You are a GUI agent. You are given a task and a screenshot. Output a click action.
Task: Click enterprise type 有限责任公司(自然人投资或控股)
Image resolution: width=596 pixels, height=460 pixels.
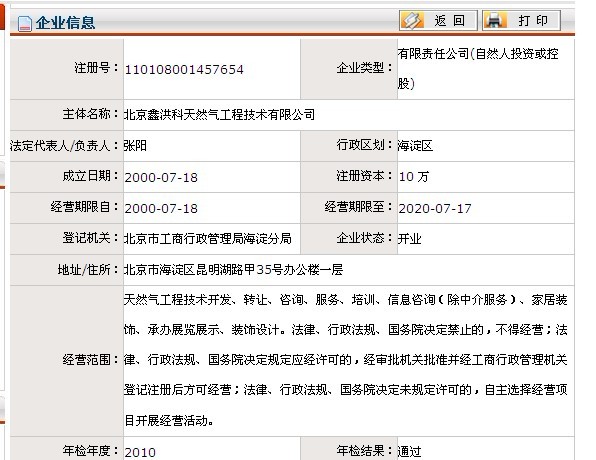[x=478, y=68]
